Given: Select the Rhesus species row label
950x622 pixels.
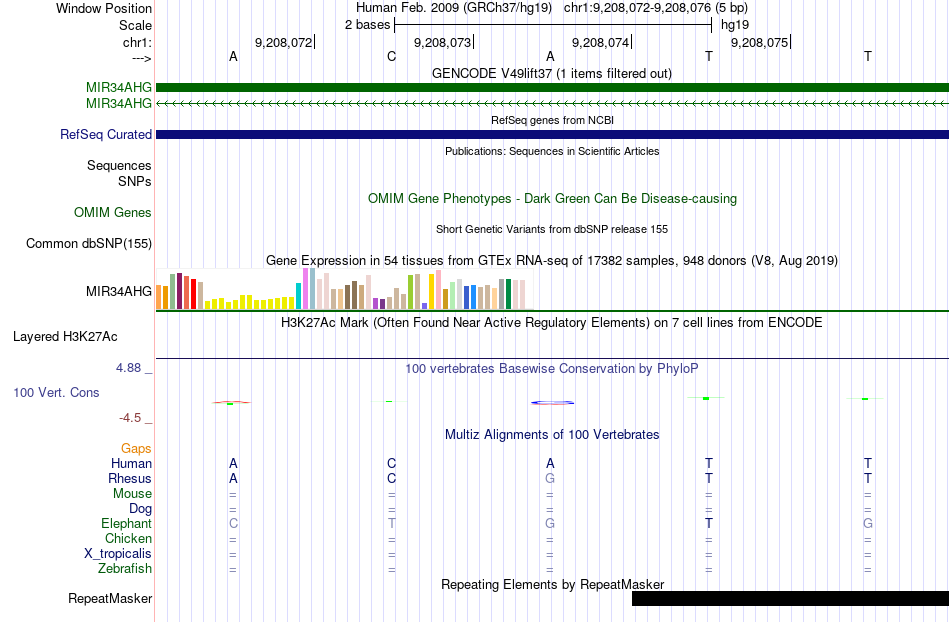Looking at the screenshot, I should point(130,478).
